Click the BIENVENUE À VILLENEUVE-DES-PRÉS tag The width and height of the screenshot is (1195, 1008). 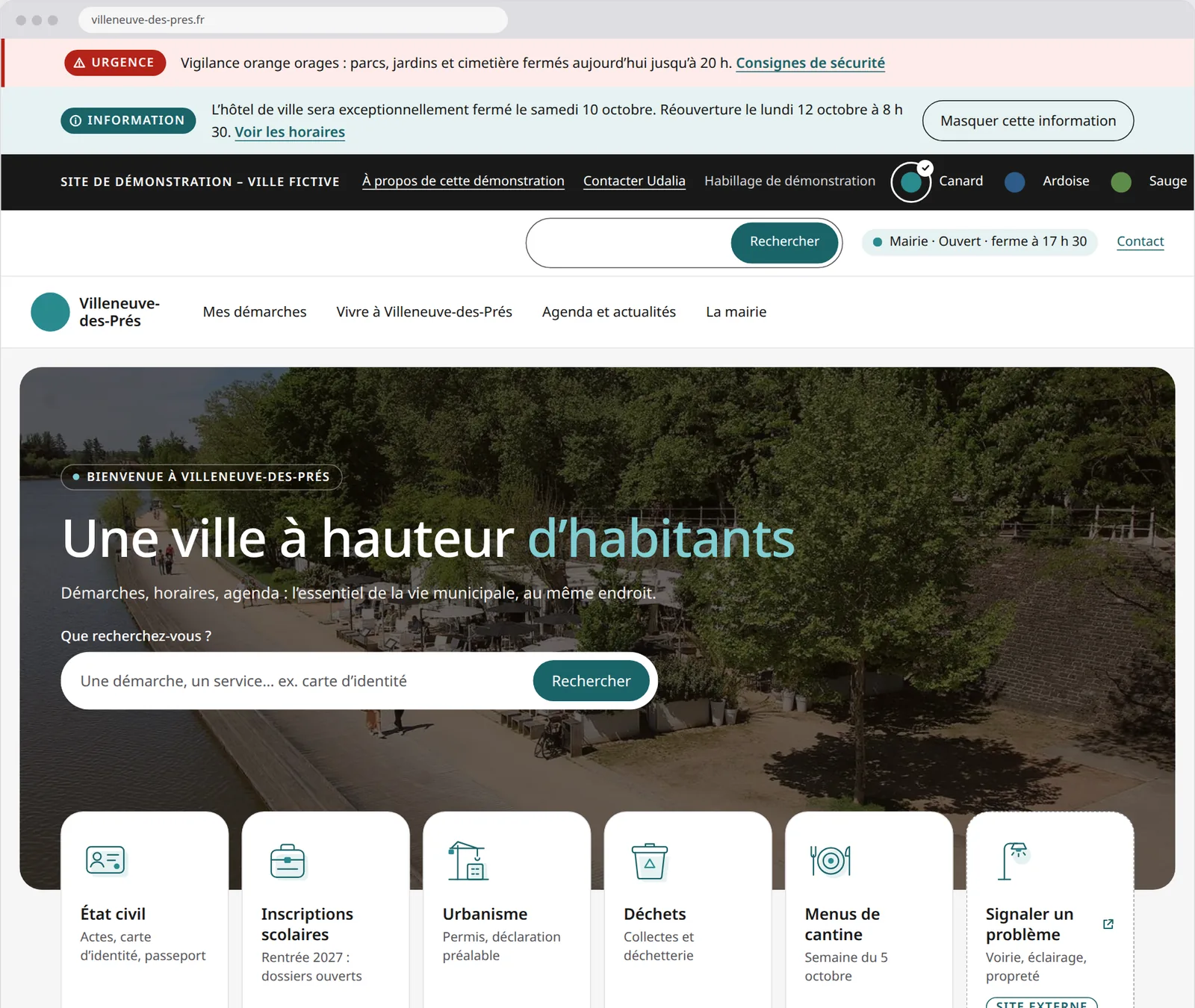[x=202, y=477]
